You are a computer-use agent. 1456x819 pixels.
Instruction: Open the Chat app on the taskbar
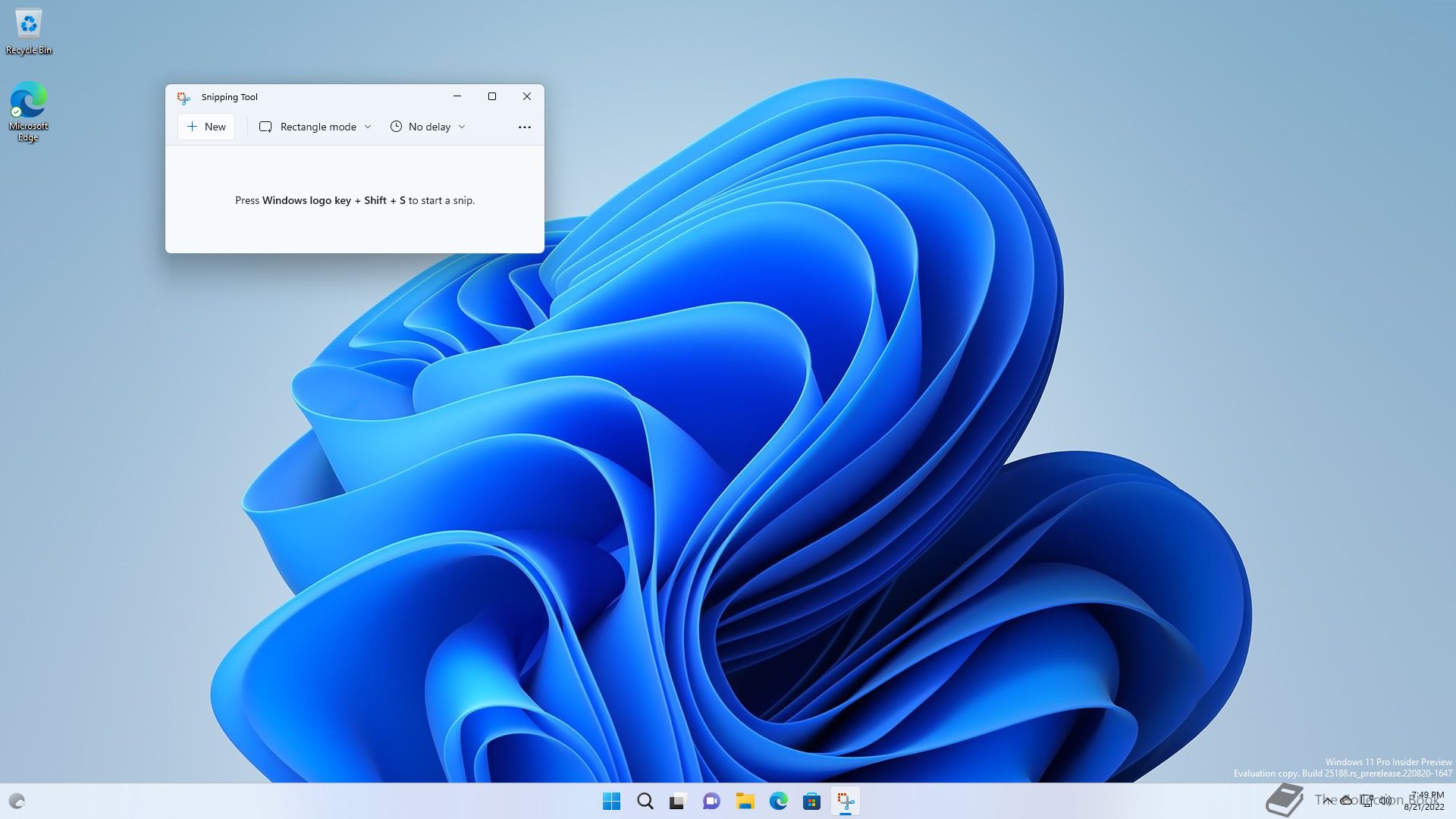point(711,801)
